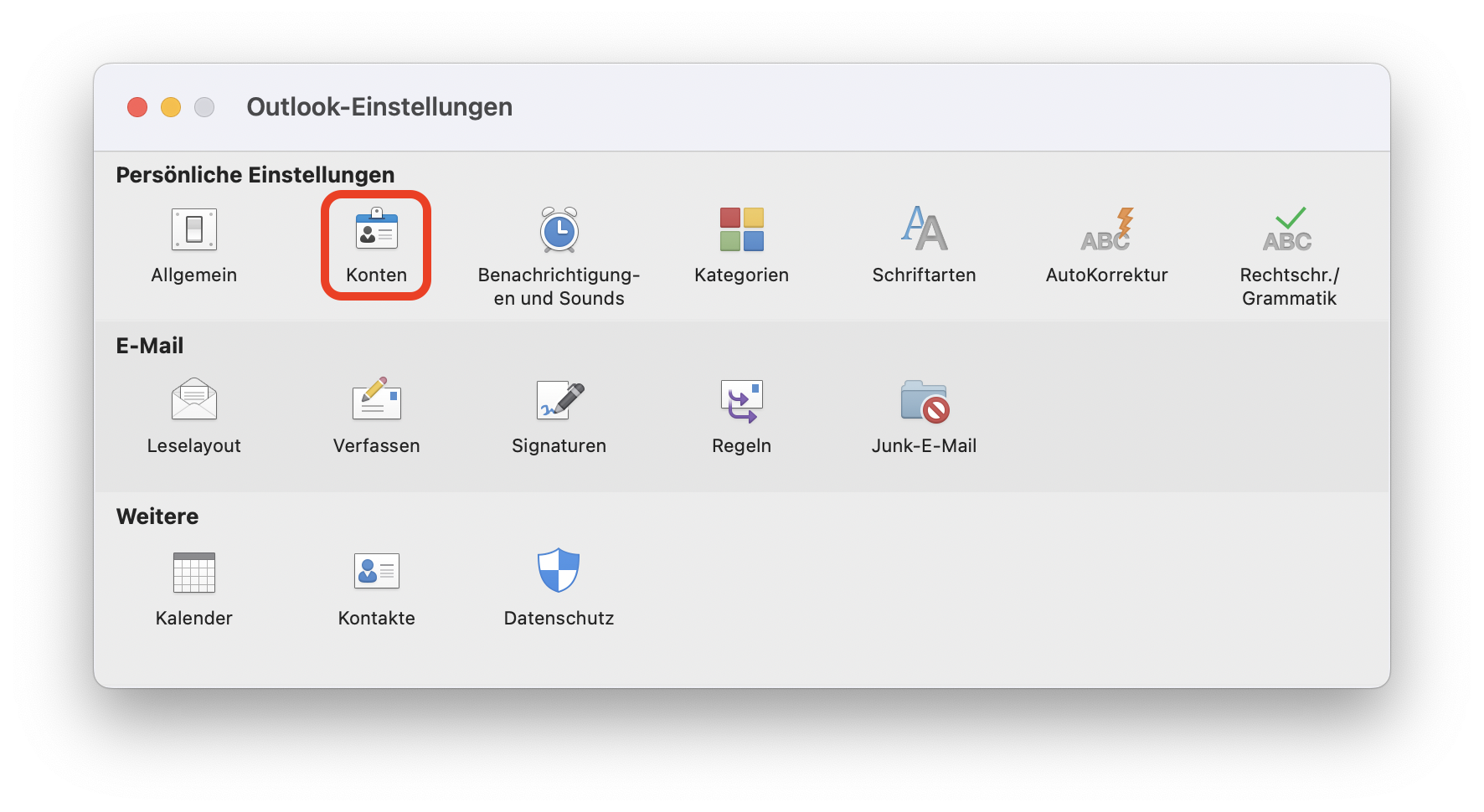The image size is (1484, 812).
Task: Open the Allgemein settings icon
Action: pyautogui.click(x=194, y=229)
